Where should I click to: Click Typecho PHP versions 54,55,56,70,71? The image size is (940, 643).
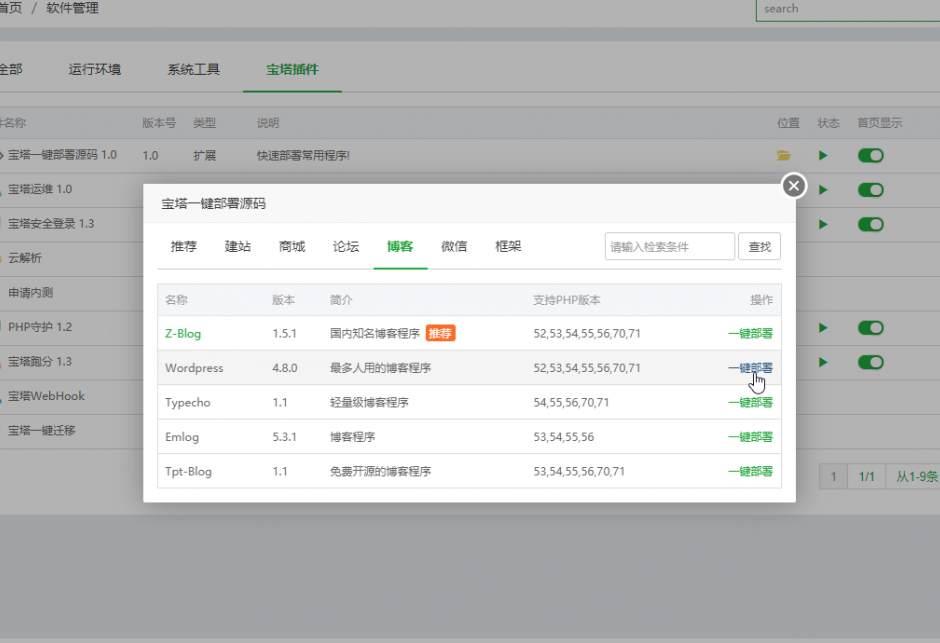[571, 403]
